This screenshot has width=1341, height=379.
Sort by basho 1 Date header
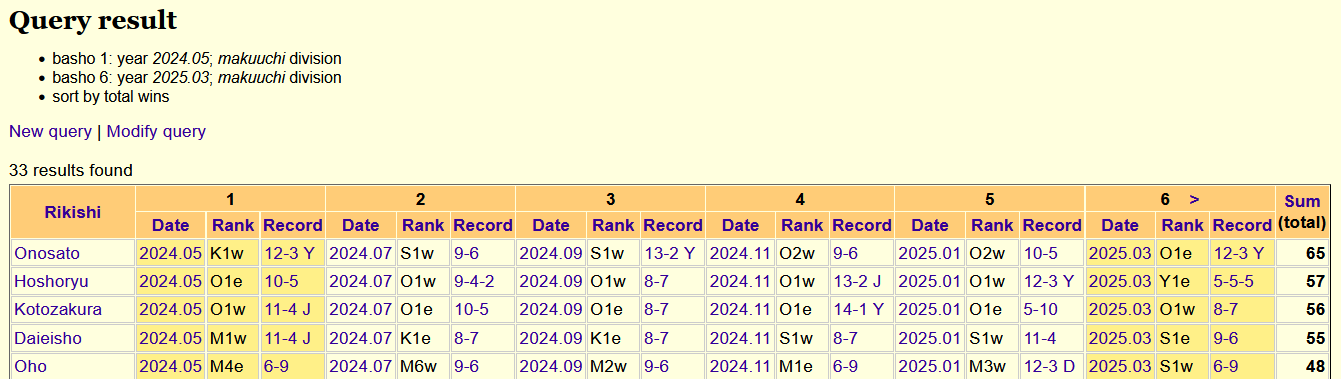pos(170,225)
